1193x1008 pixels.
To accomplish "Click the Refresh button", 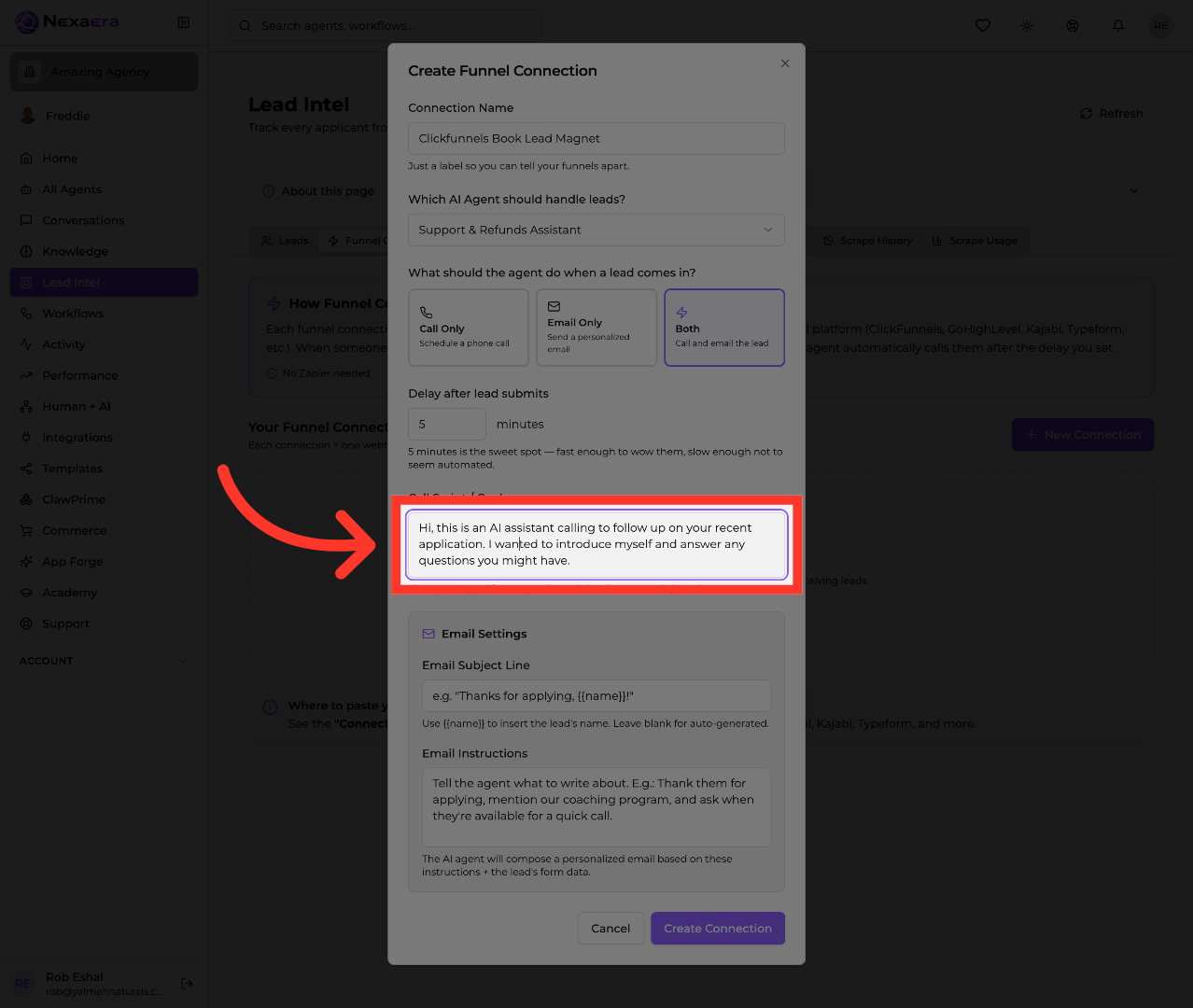I will [x=1111, y=114].
